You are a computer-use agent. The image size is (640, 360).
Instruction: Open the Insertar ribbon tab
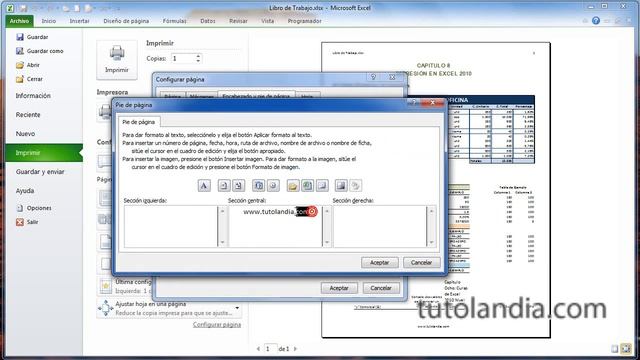click(79, 21)
